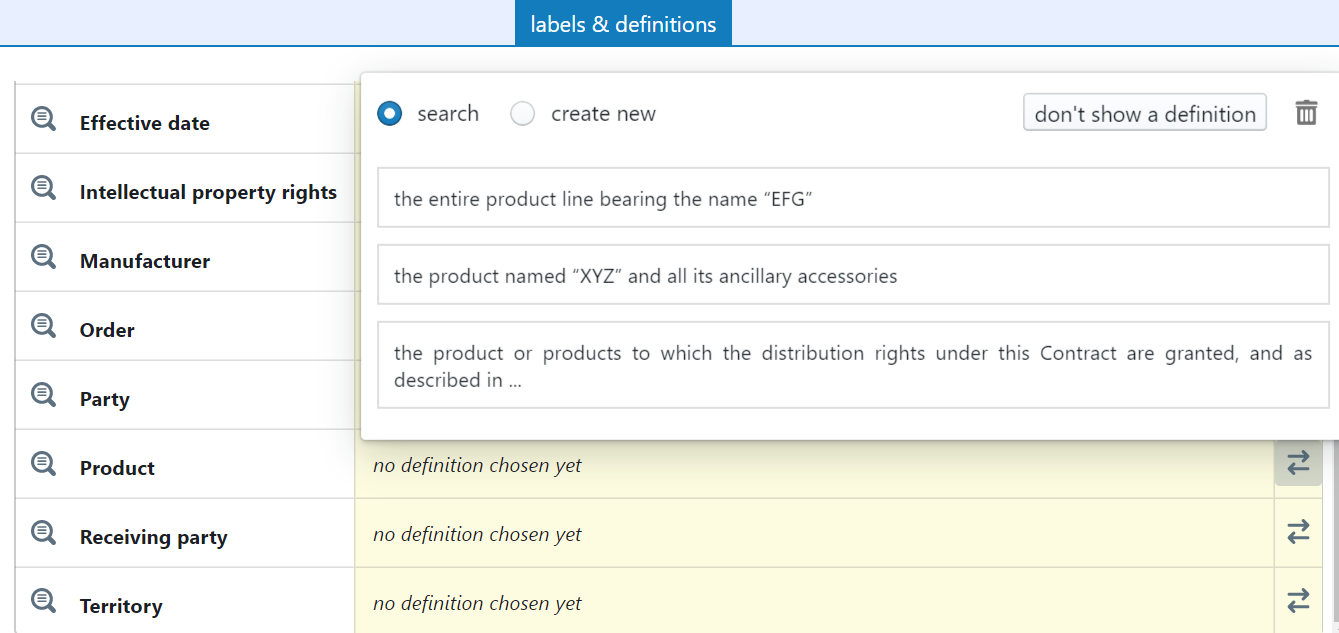Click magnifier icon next to Territory
Viewport: 1339px width, 633px height.
[43, 602]
